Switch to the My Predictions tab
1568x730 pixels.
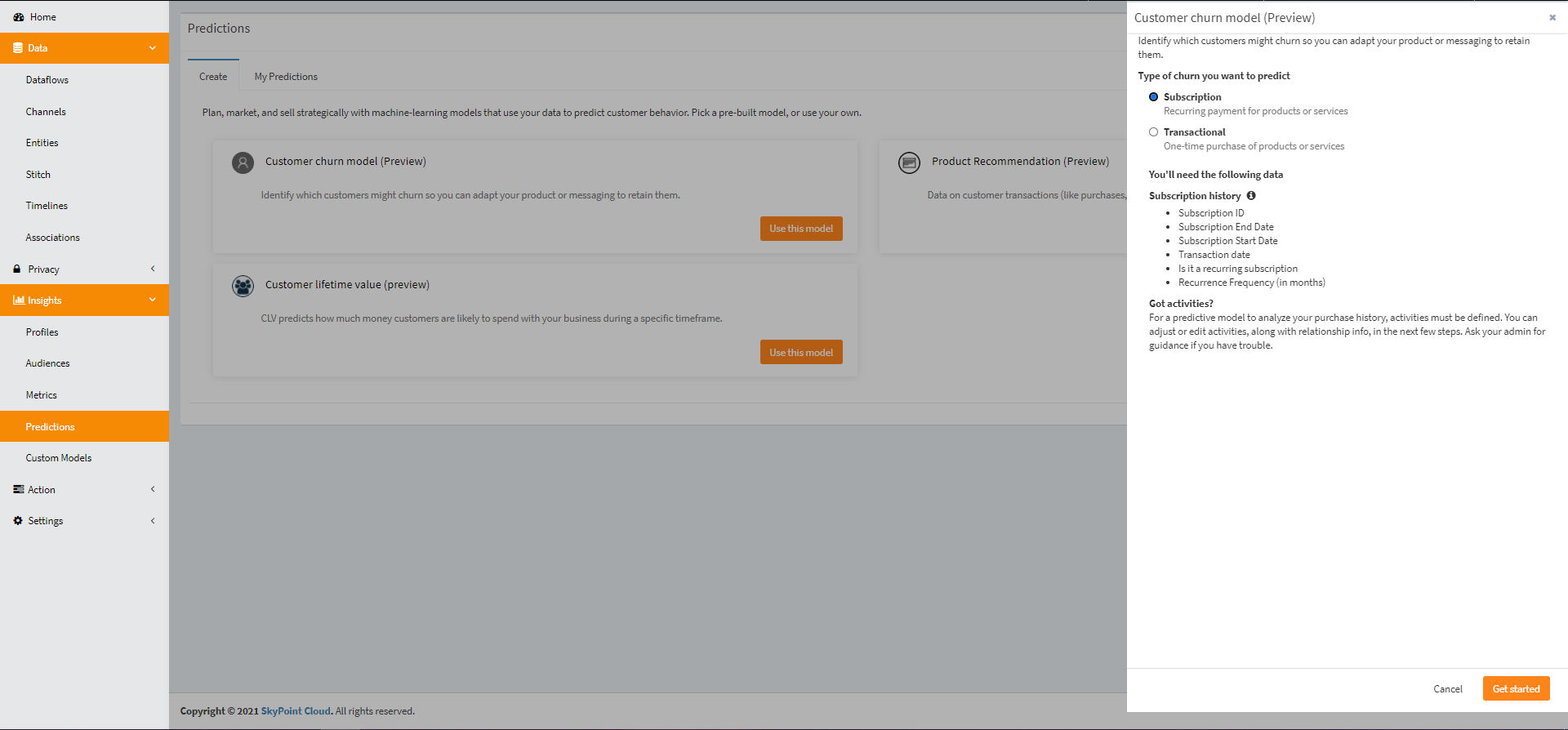tap(286, 77)
